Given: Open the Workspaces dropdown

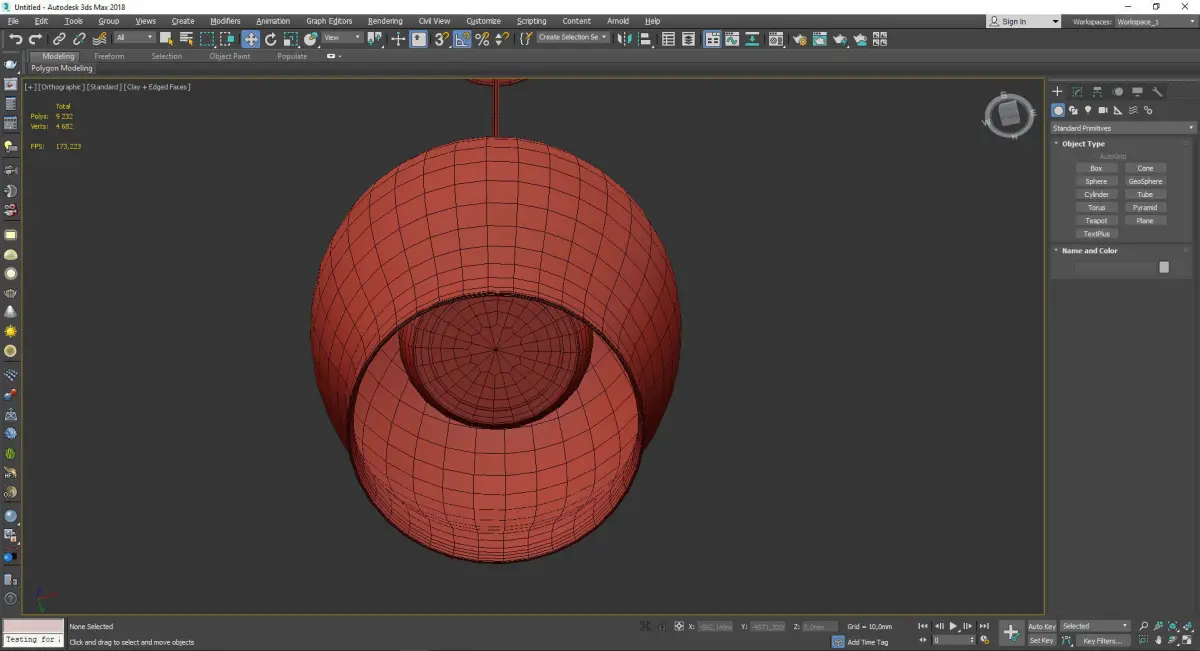Looking at the screenshot, I should pyautogui.click(x=1154, y=21).
